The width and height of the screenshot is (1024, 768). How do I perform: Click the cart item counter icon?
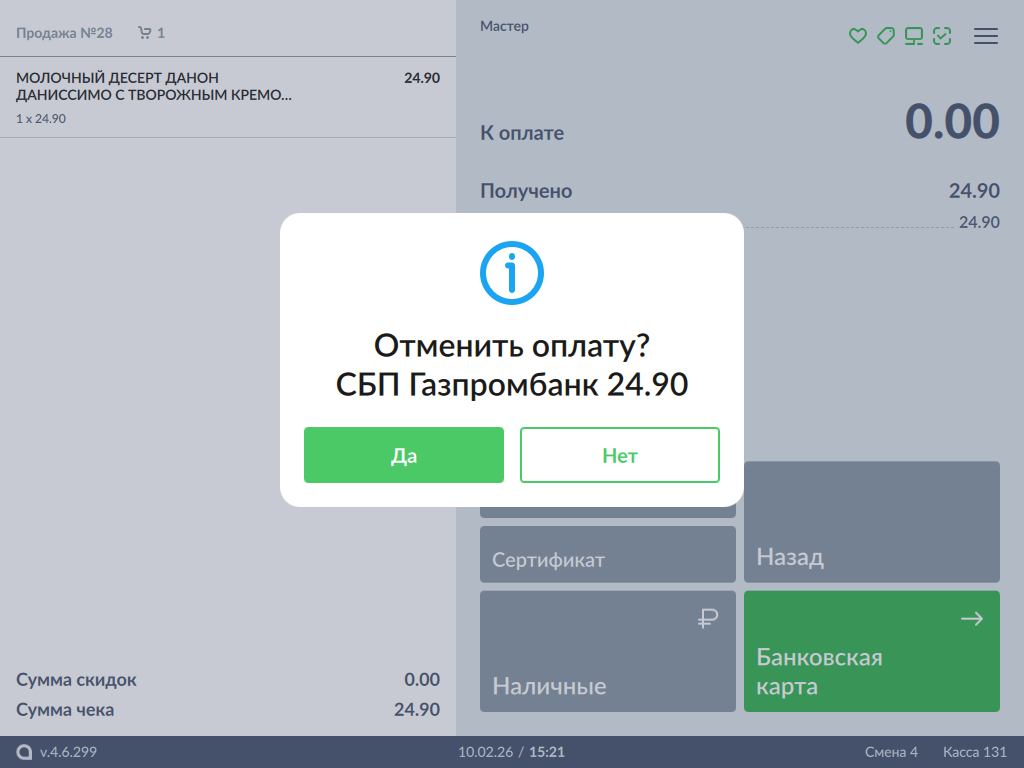pyautogui.click(x=145, y=33)
